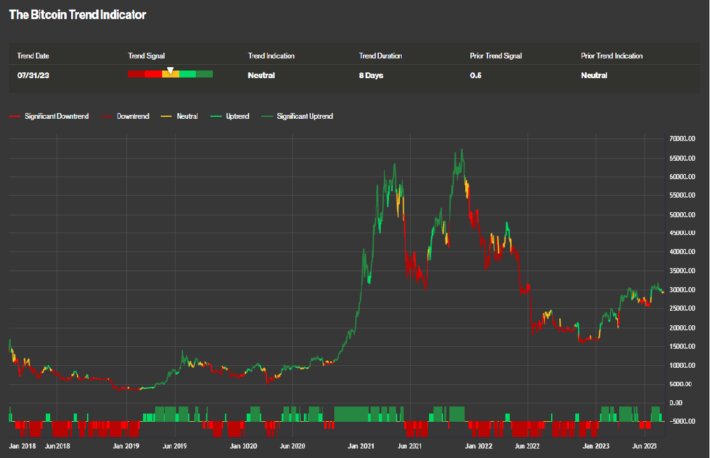This screenshot has width=710, height=458.
Task: Toggle the Downtrend legend entry
Action: click(125, 116)
